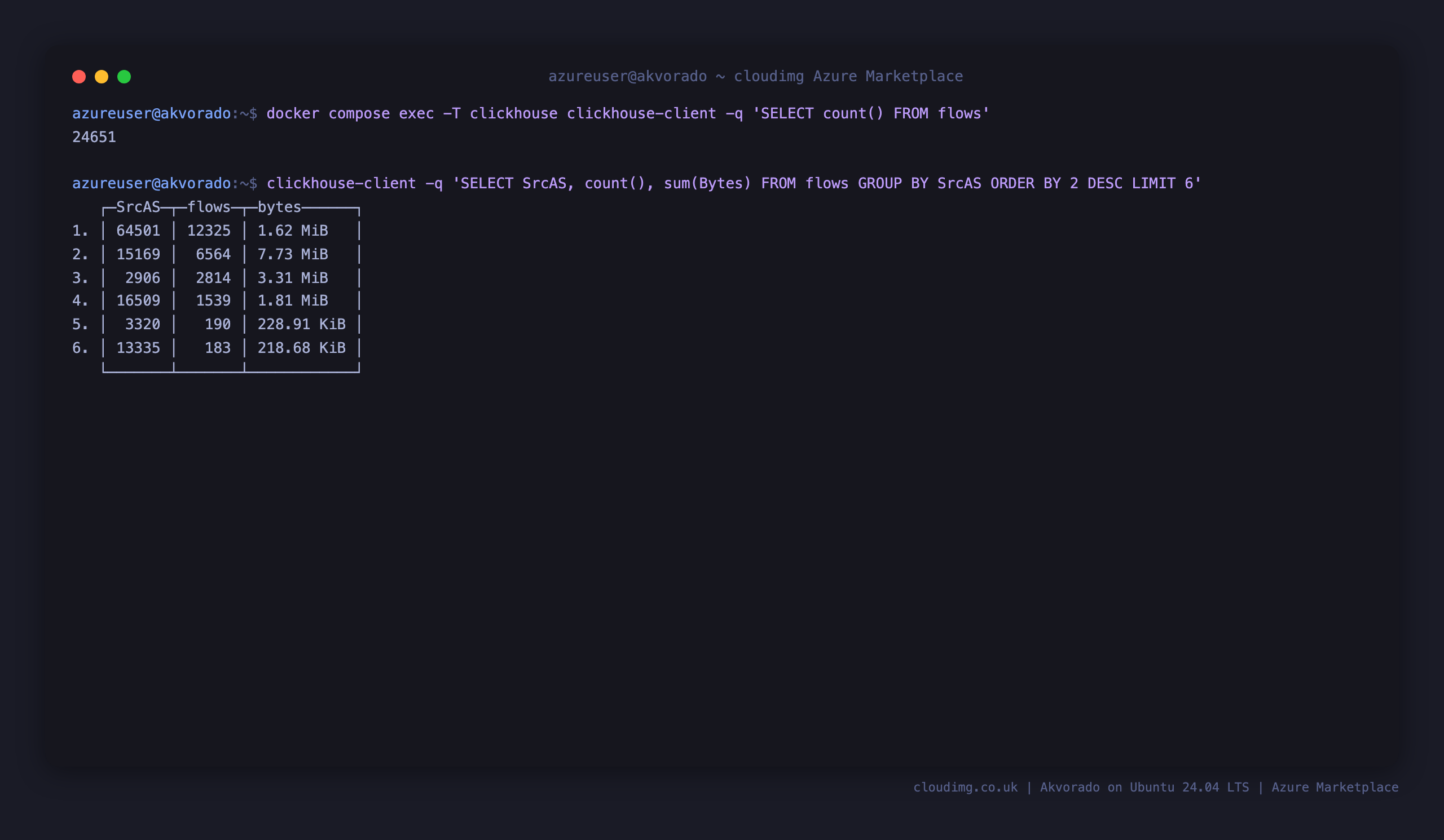Select the flows value 12325
Screen dimensions: 1444x840
(x=209, y=231)
